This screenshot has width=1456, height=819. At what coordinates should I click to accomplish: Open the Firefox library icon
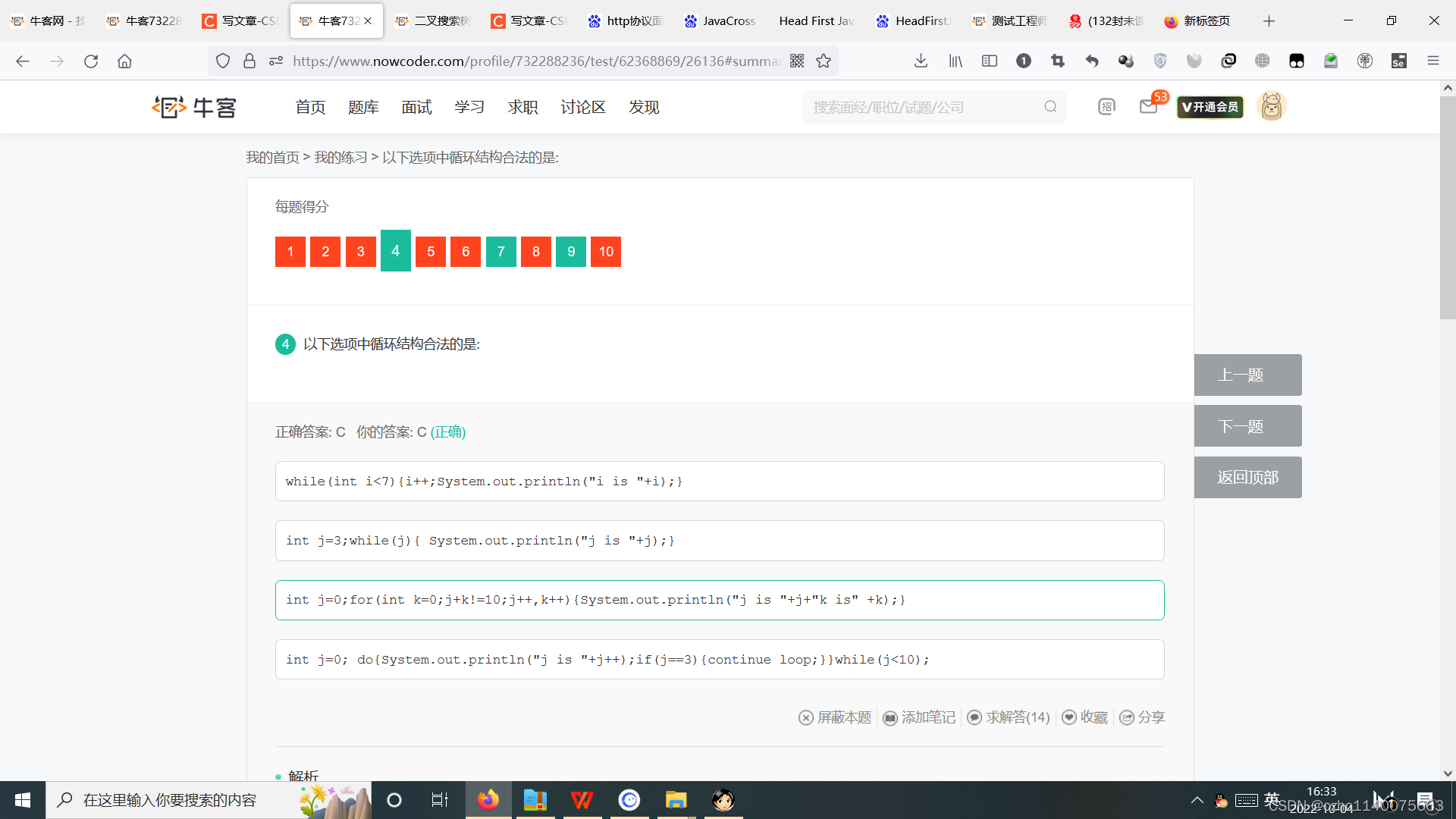click(x=955, y=61)
